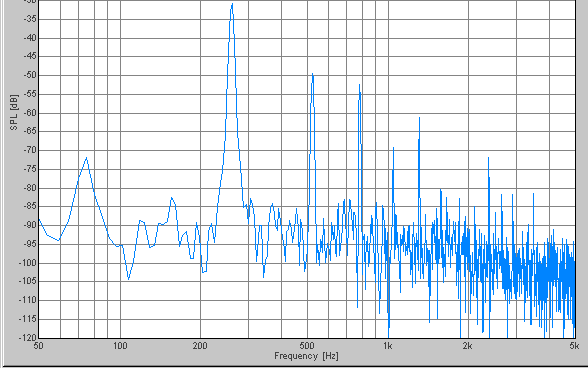Click the SPL [dB] axis label
This screenshot has height=368, width=588.
[14, 113]
